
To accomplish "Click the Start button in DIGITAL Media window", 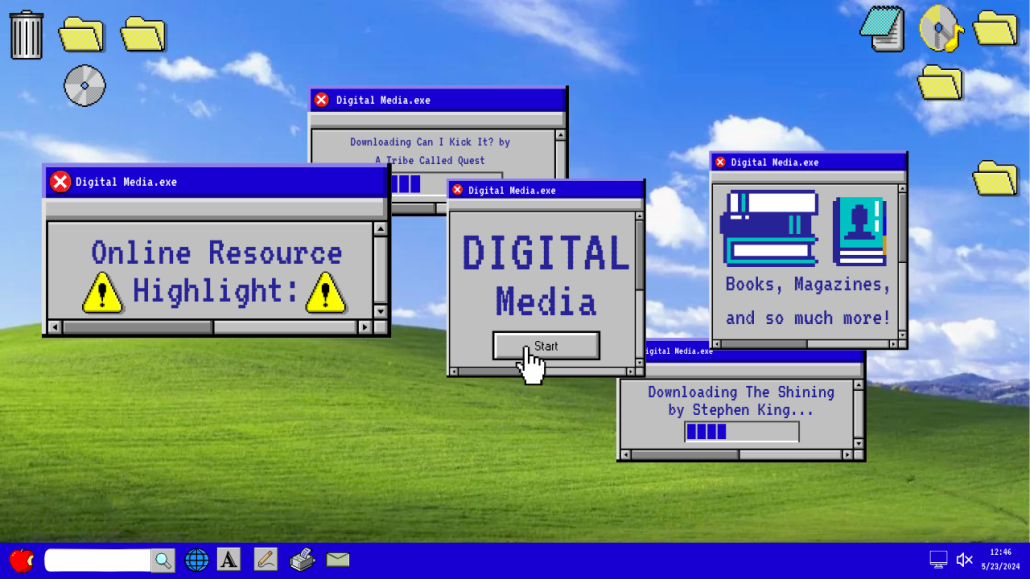I will coord(546,346).
